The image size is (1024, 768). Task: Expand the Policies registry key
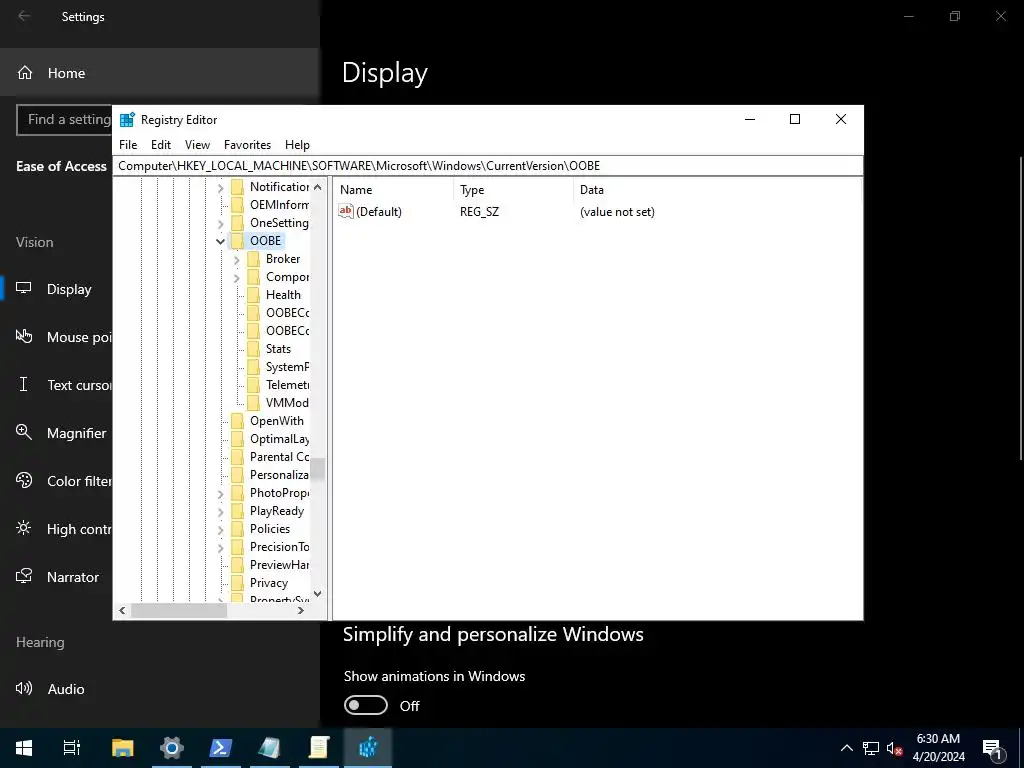(x=221, y=530)
